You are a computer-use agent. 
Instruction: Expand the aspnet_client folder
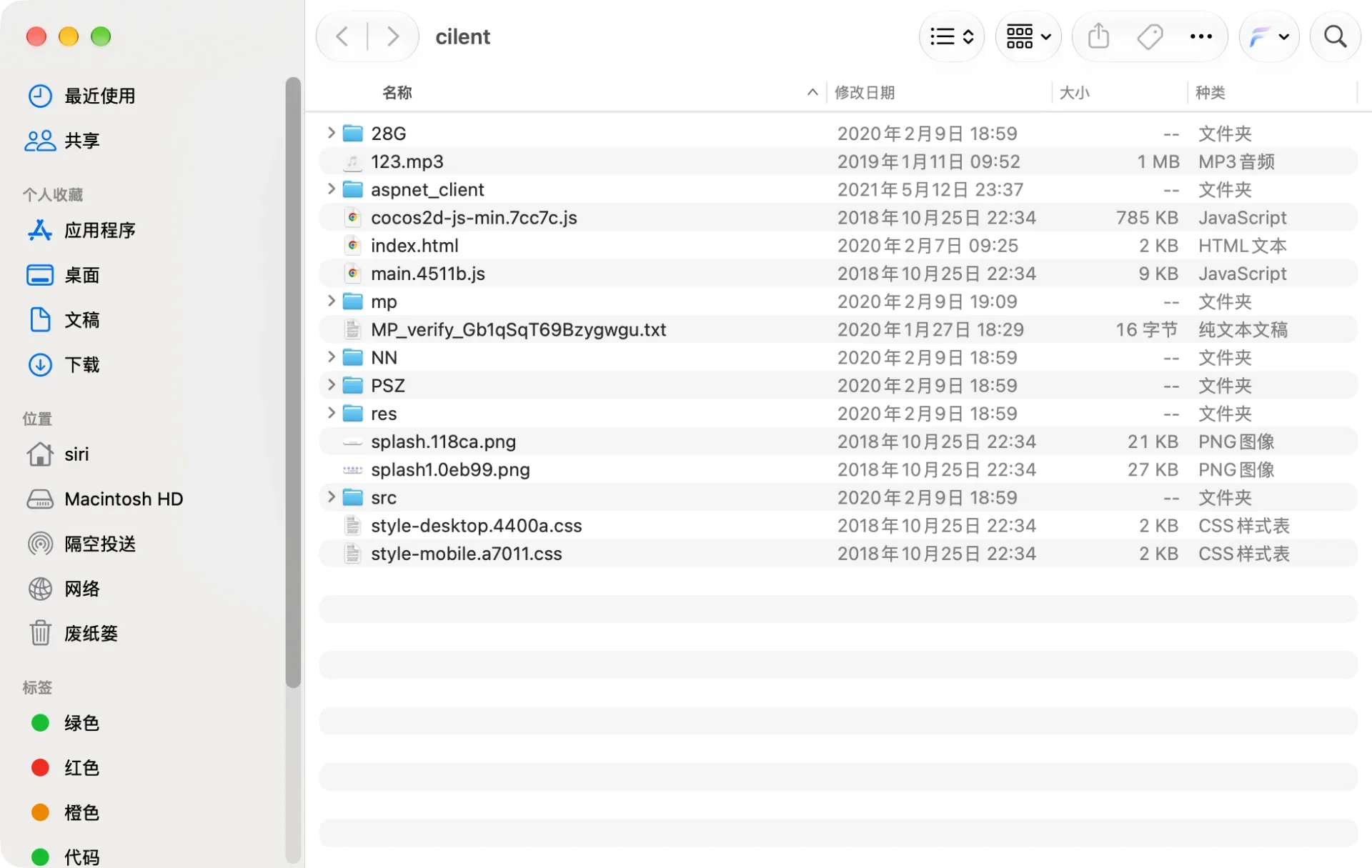click(331, 189)
